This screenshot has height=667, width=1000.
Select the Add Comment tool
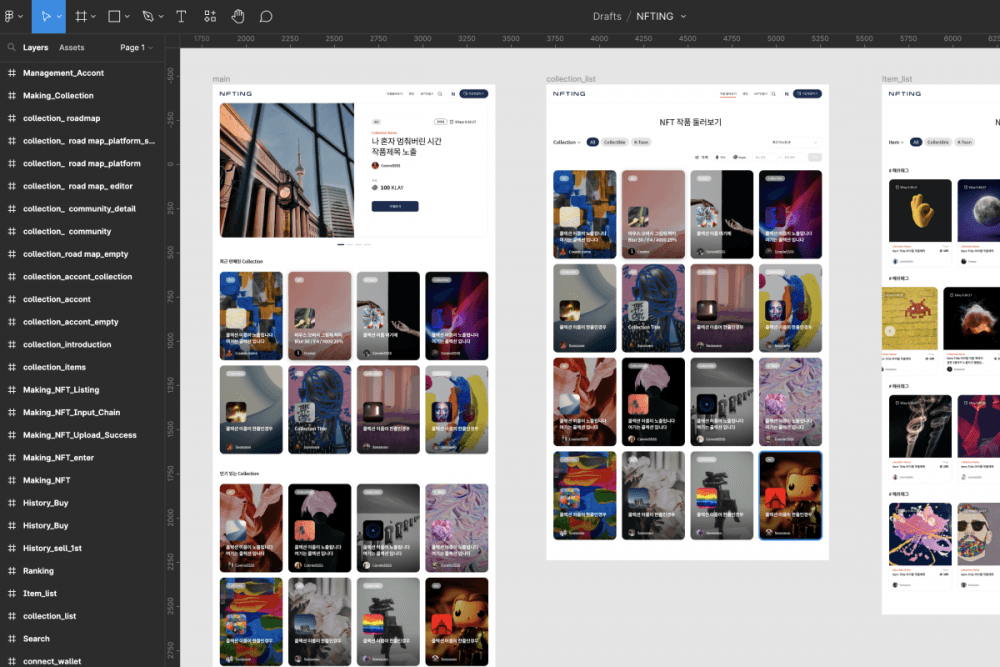266,16
